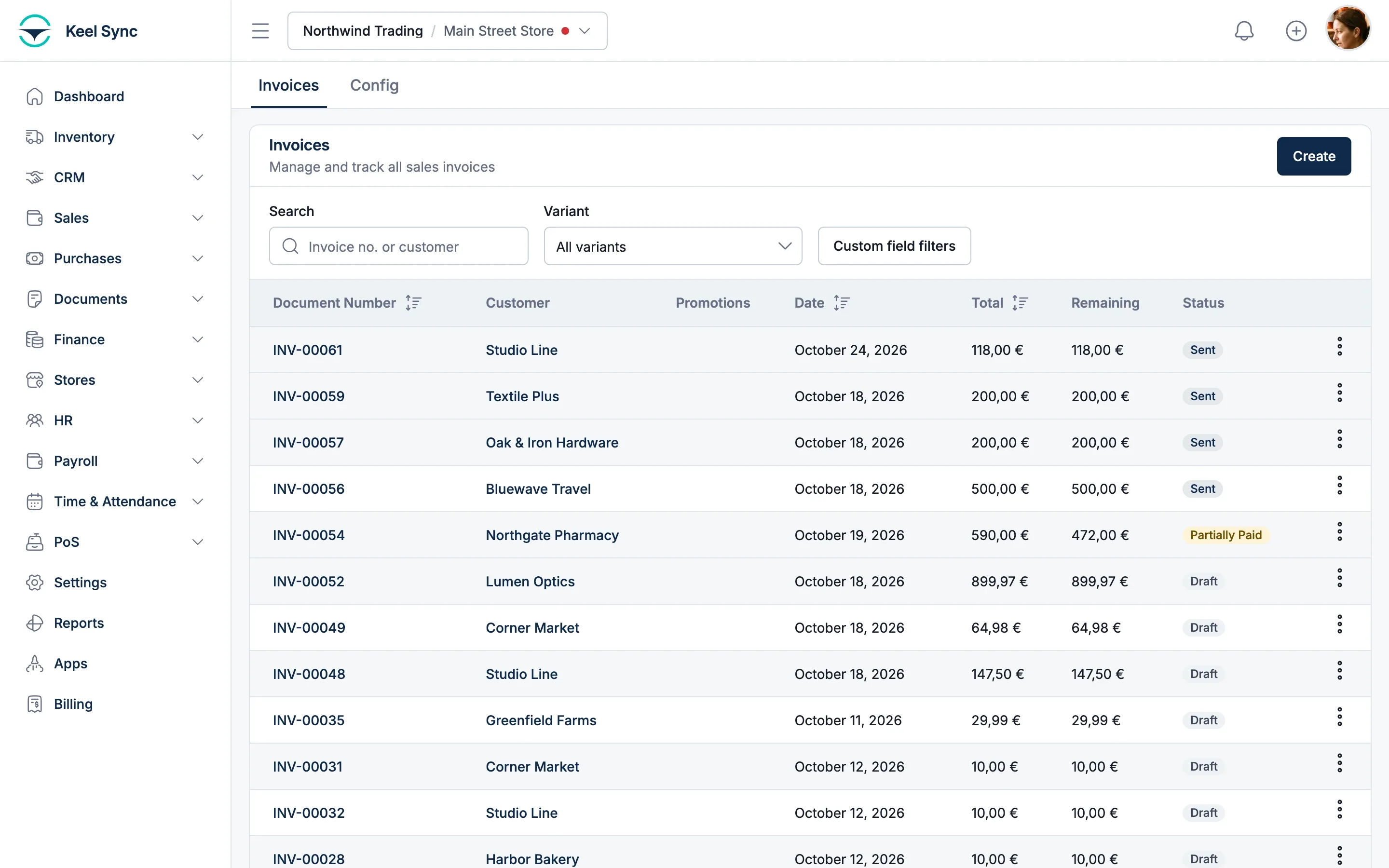The width and height of the screenshot is (1389, 868).
Task: Sort by Document Number column icon
Action: pyautogui.click(x=413, y=302)
